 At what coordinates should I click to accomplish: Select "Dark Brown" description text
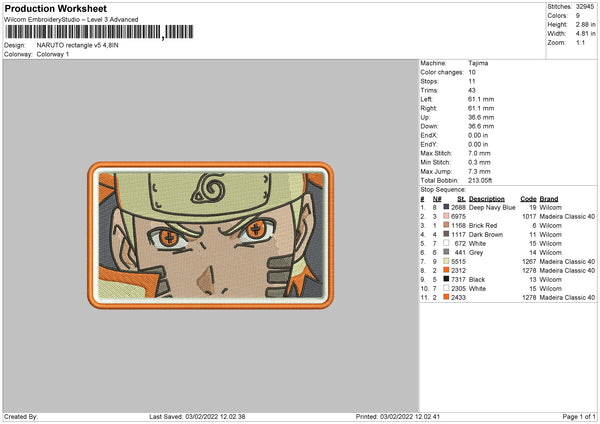[x=486, y=235]
